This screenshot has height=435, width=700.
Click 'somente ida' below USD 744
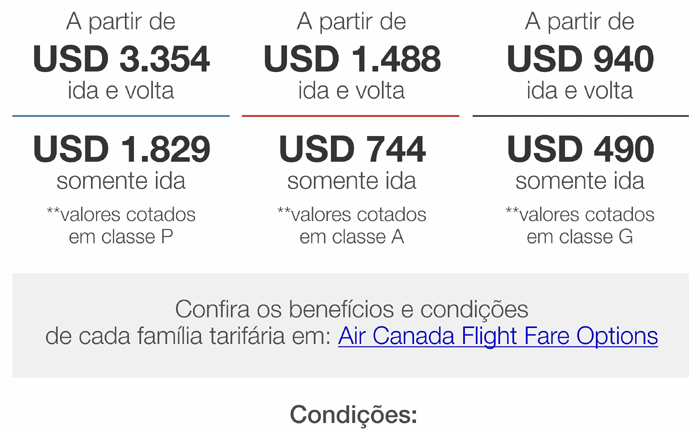point(352,181)
